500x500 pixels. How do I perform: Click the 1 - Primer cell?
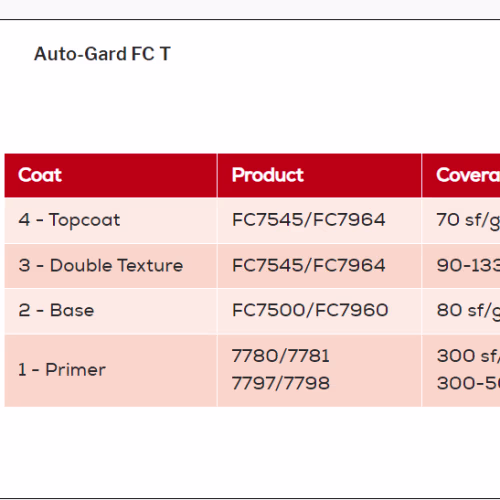(x=111, y=370)
